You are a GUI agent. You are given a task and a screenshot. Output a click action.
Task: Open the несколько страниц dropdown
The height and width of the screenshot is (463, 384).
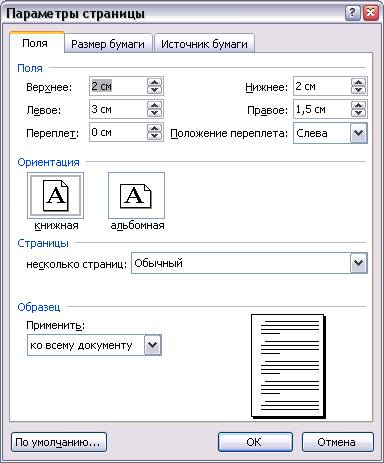click(x=358, y=263)
